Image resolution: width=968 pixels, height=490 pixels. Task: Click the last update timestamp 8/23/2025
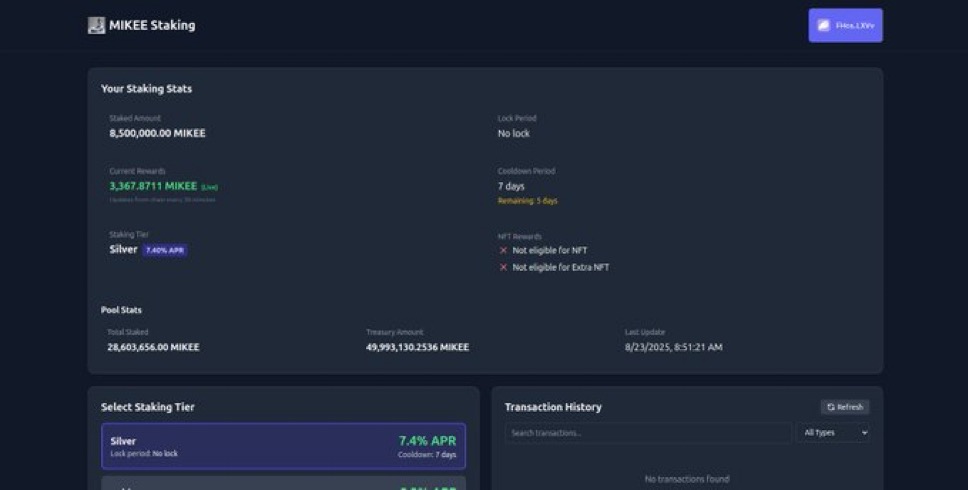point(674,347)
